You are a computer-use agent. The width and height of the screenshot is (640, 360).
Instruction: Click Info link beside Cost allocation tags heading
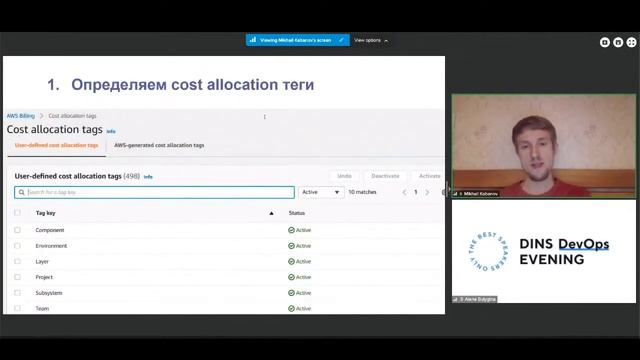pos(111,131)
